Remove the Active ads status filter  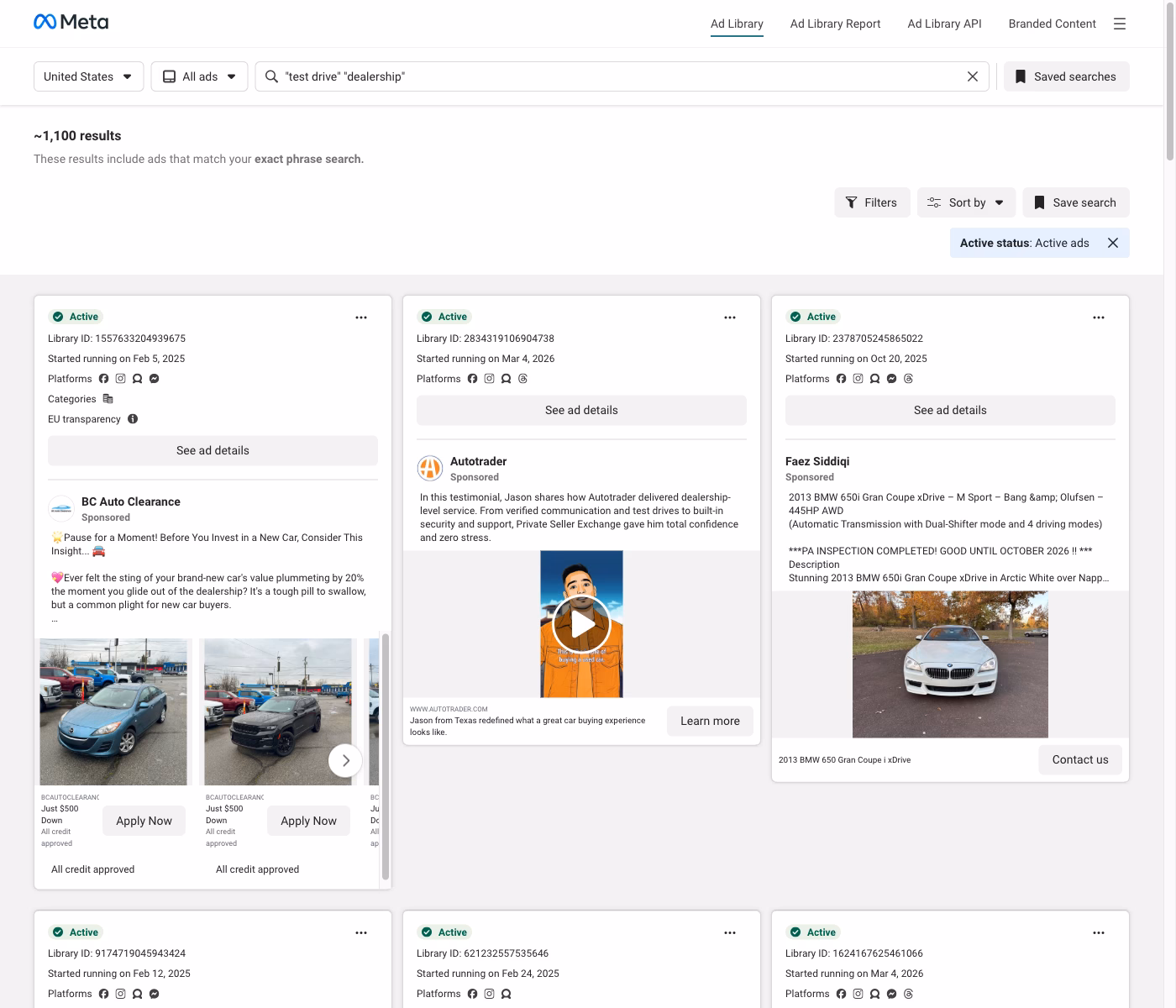point(1113,243)
